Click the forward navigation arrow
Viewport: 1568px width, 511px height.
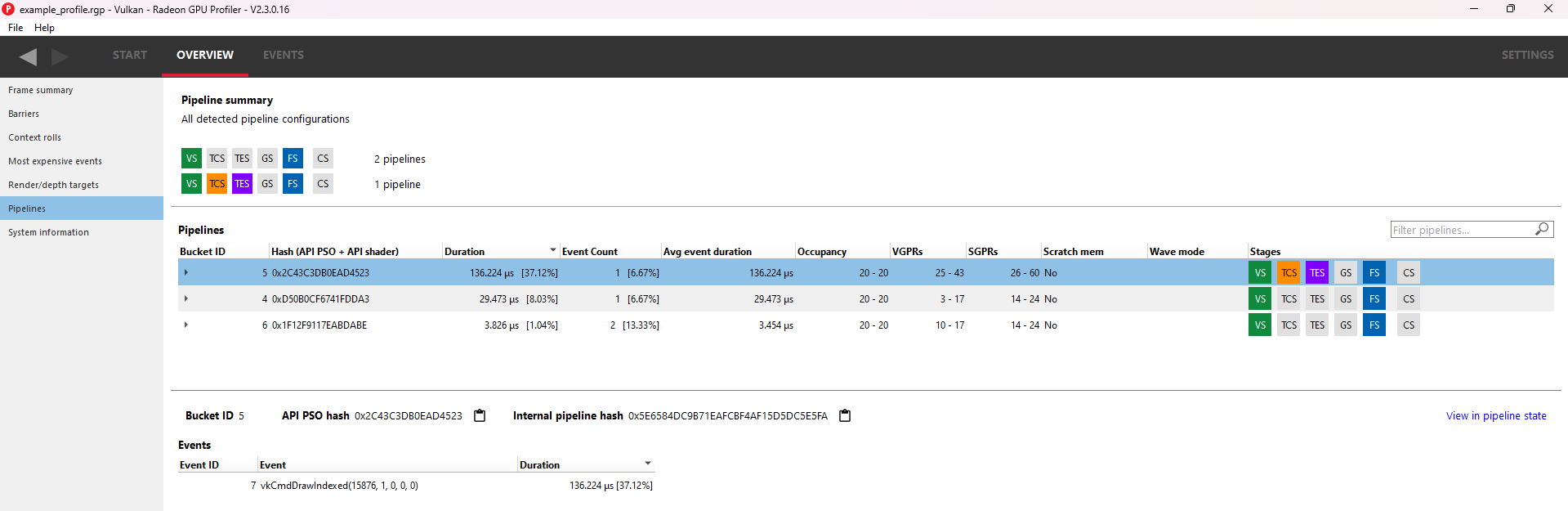pyautogui.click(x=60, y=56)
